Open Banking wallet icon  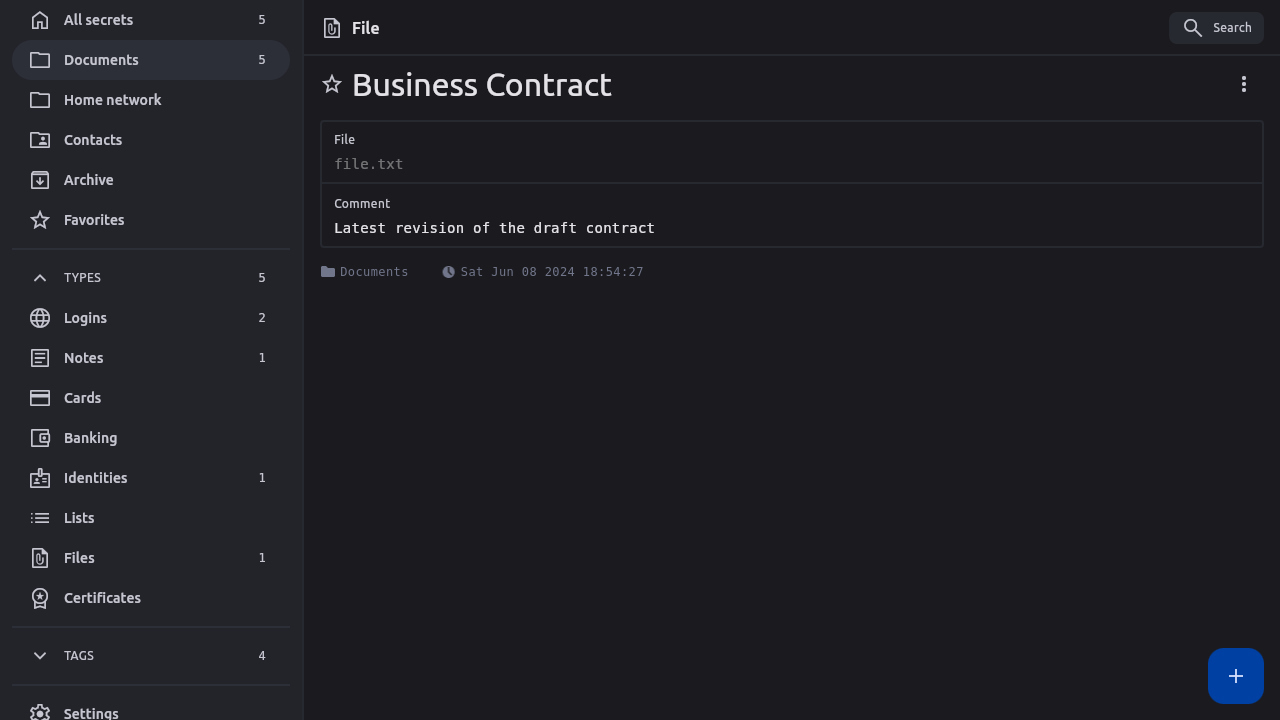pos(40,438)
